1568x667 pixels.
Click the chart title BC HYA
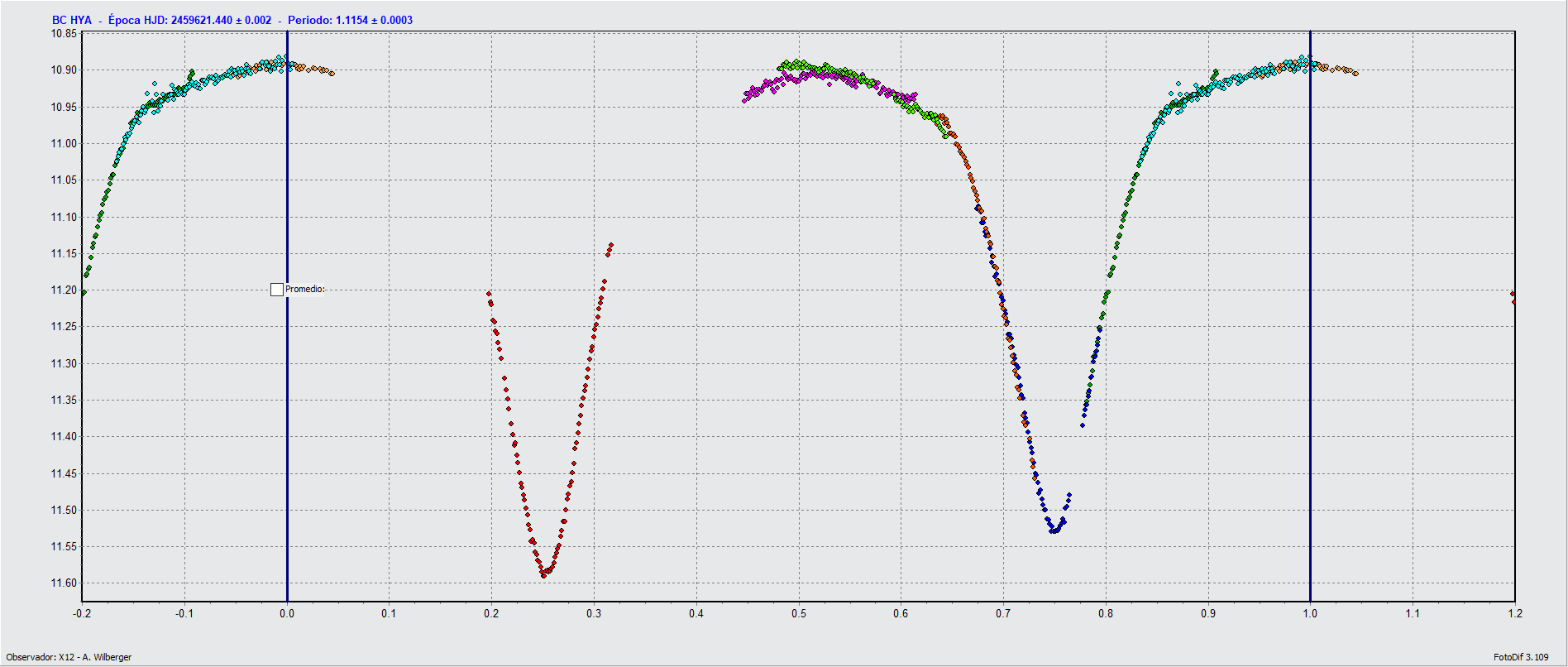pos(72,20)
